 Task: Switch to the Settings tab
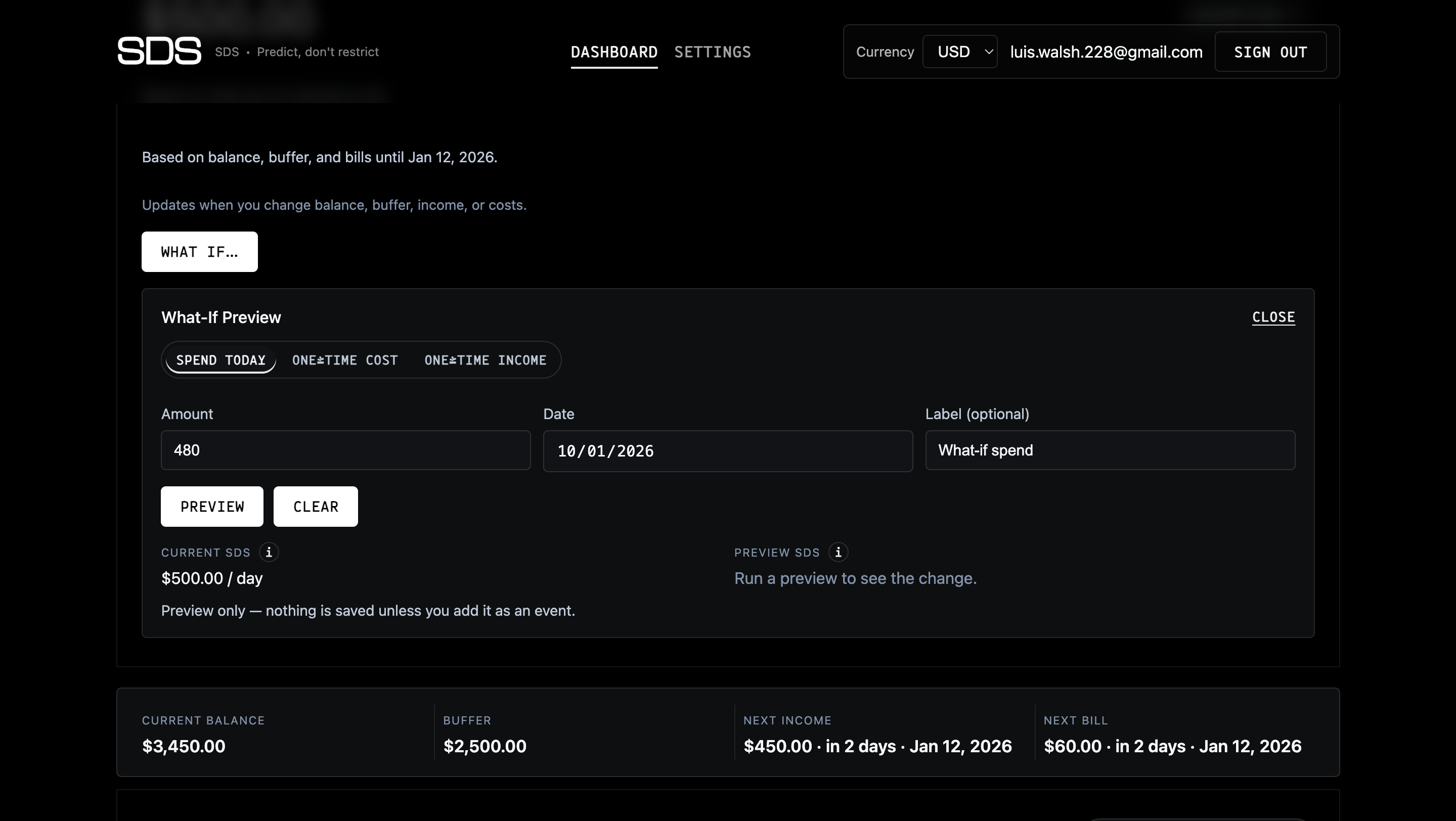point(712,52)
